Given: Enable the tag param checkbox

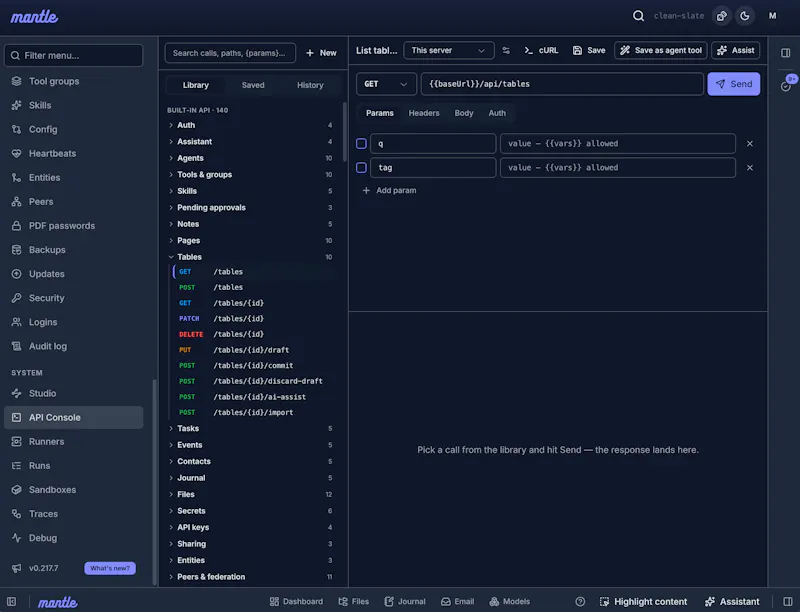Looking at the screenshot, I should click(x=361, y=167).
